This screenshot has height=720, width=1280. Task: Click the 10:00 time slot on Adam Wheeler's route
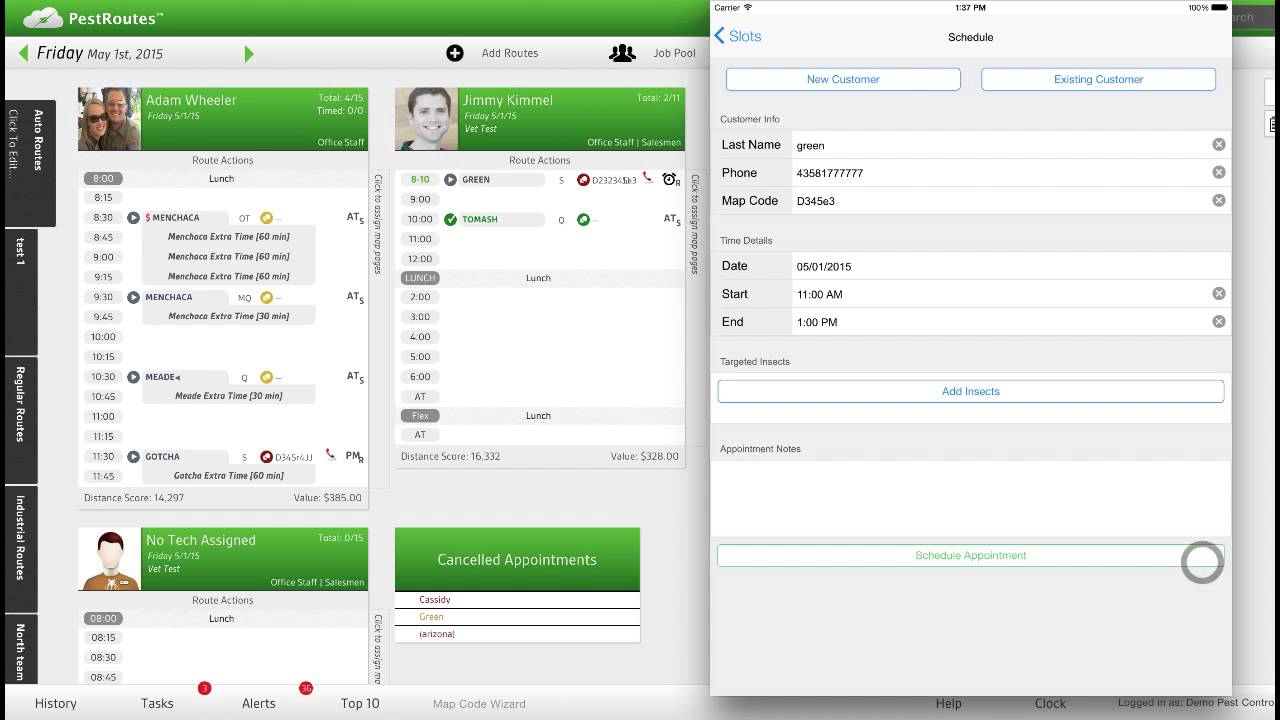(x=103, y=337)
